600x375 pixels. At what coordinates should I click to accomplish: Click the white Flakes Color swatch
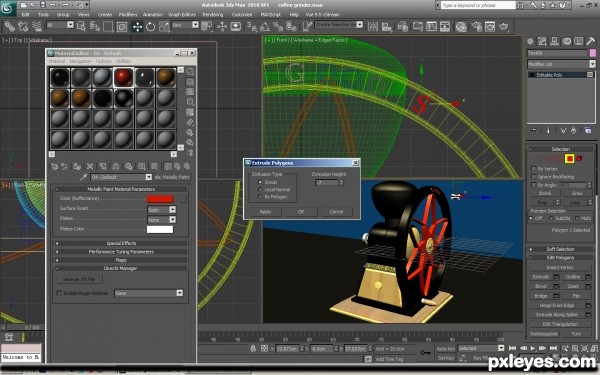click(x=160, y=229)
